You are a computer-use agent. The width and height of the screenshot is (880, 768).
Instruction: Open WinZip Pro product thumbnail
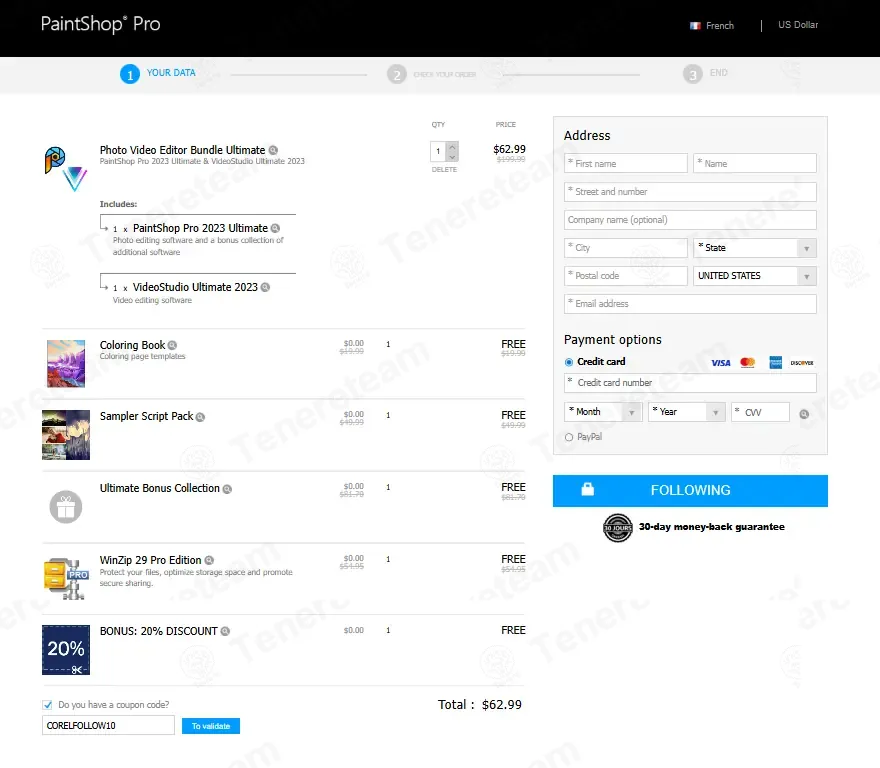click(66, 579)
